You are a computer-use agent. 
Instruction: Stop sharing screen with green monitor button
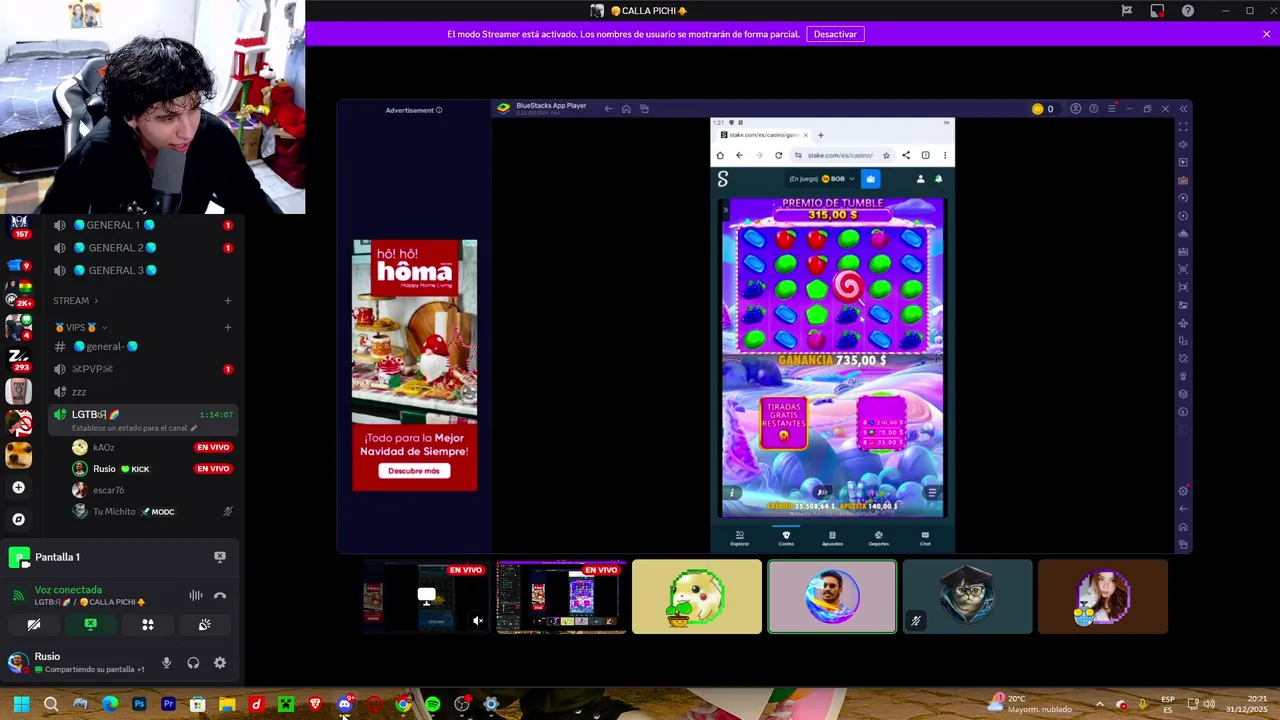coord(91,625)
